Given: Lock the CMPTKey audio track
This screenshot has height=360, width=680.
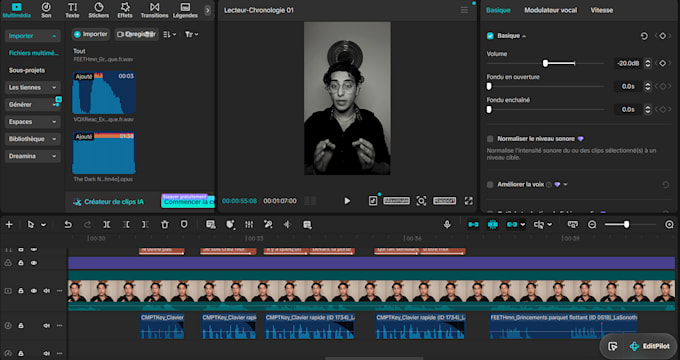Looking at the screenshot, I should coord(20,326).
